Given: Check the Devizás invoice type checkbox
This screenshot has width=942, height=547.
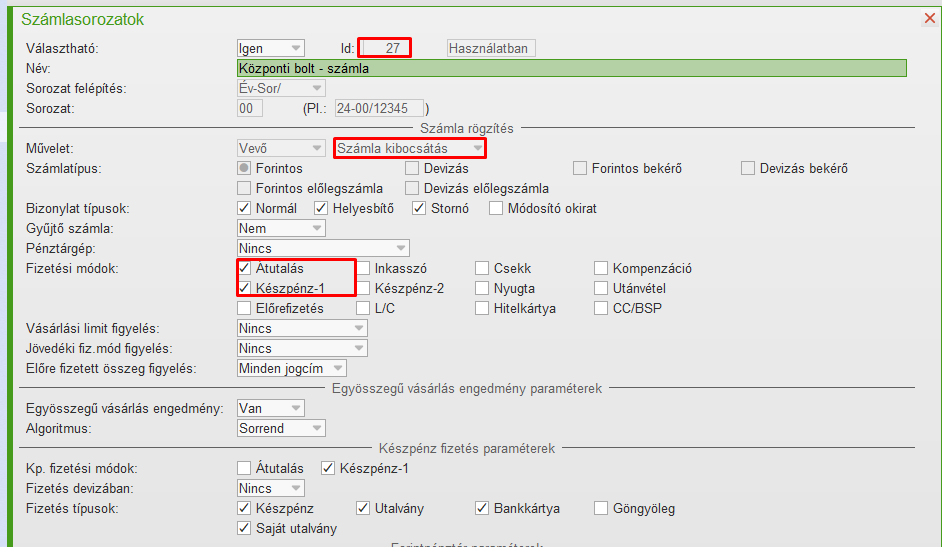Looking at the screenshot, I should click(412, 168).
